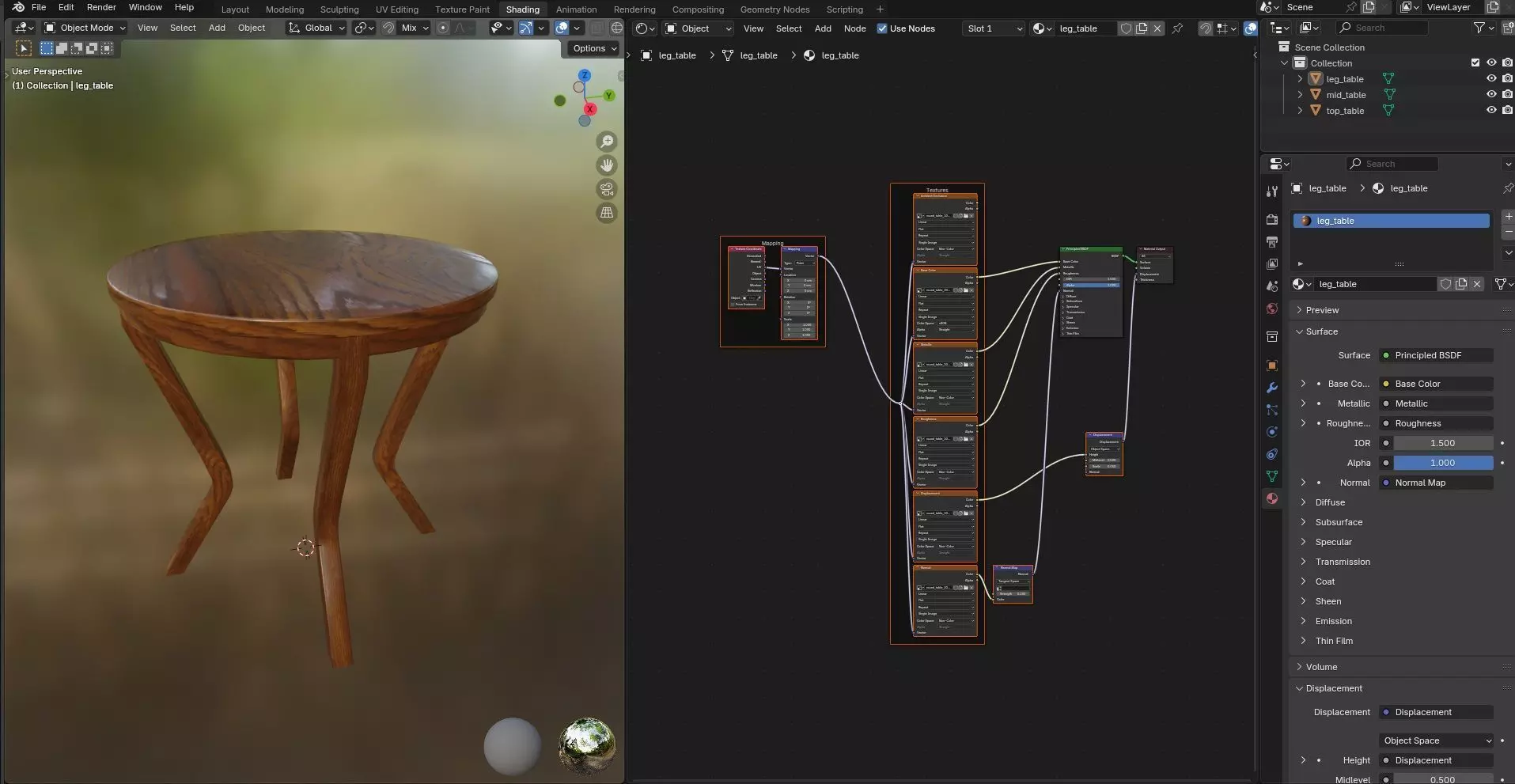
Task: Adjust the Midlevel value slider
Action: (1443, 779)
